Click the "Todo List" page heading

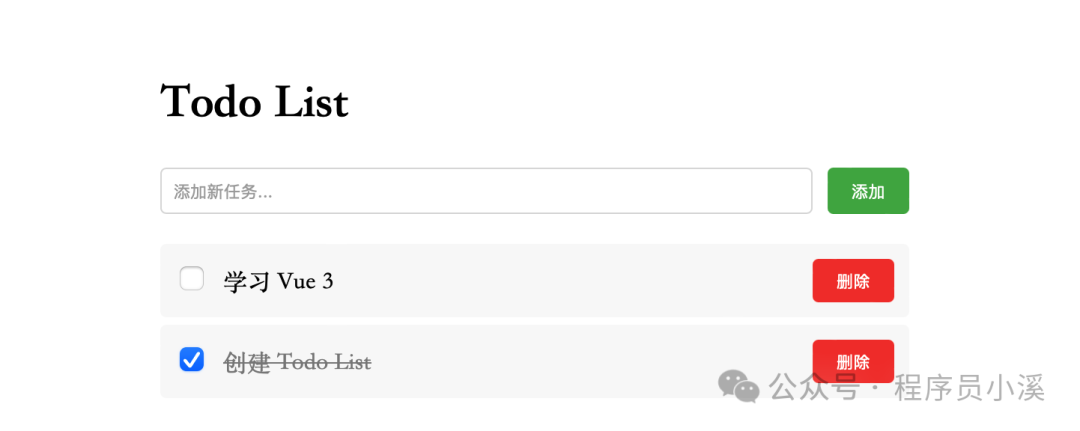[255, 102]
